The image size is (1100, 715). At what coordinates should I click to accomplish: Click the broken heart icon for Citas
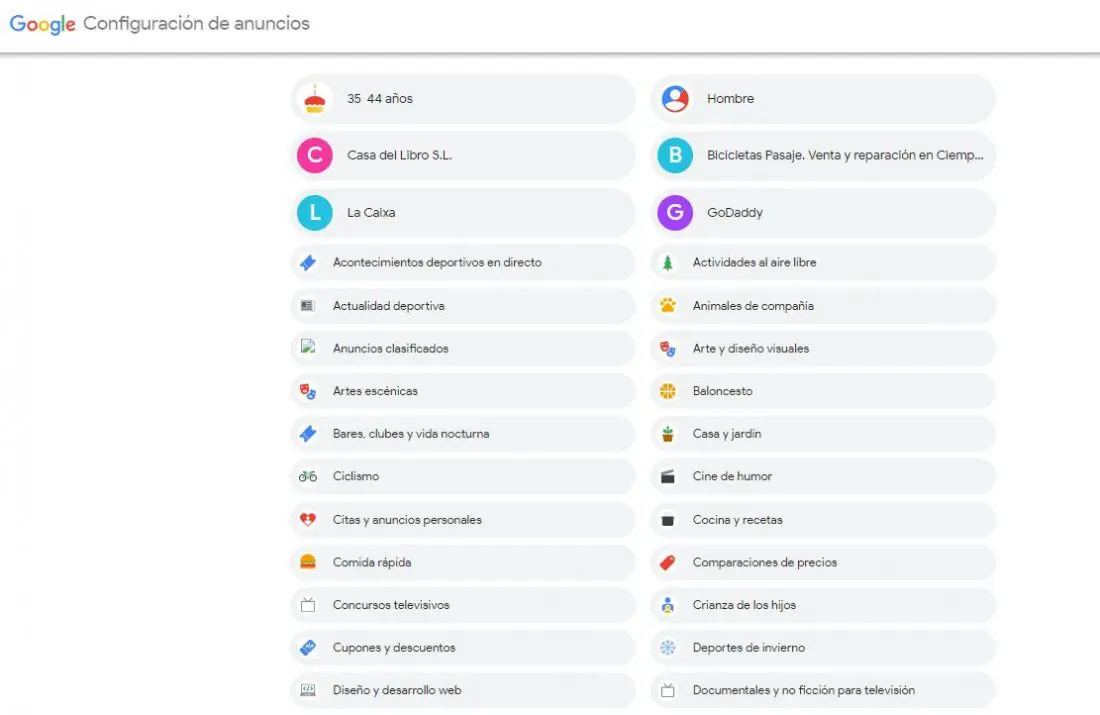308,519
